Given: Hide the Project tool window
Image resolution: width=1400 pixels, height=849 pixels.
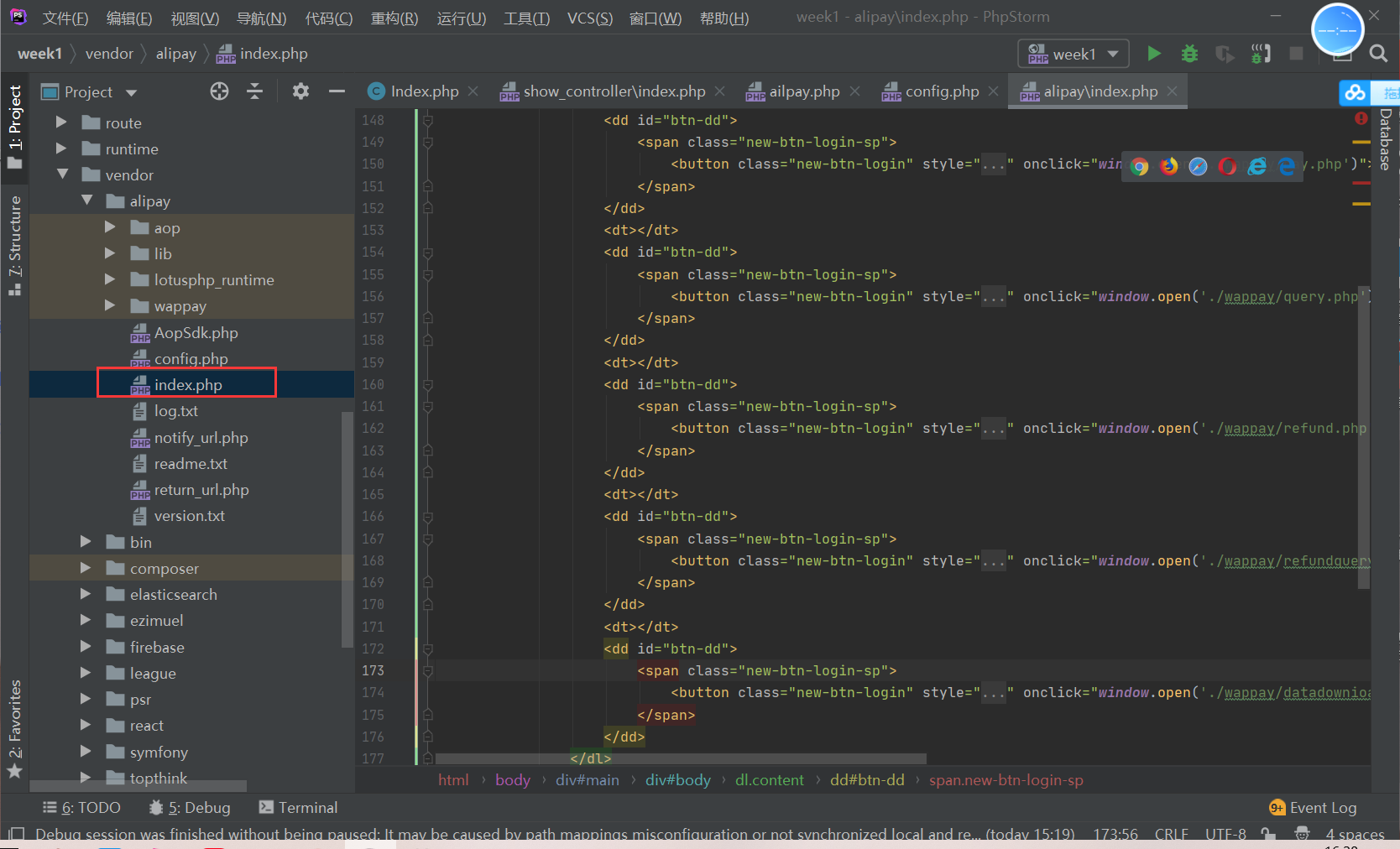Looking at the screenshot, I should point(337,91).
